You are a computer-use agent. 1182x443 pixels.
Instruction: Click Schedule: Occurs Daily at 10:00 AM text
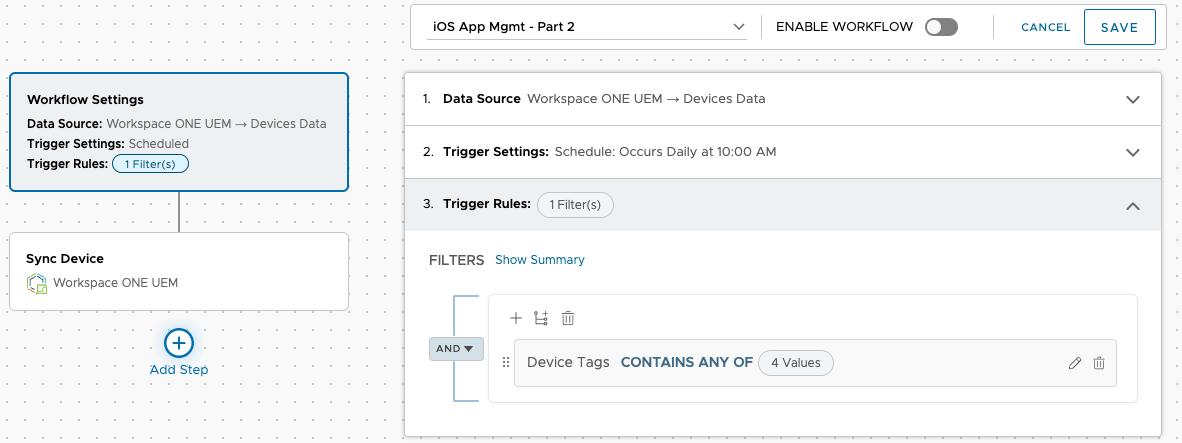[666, 151]
